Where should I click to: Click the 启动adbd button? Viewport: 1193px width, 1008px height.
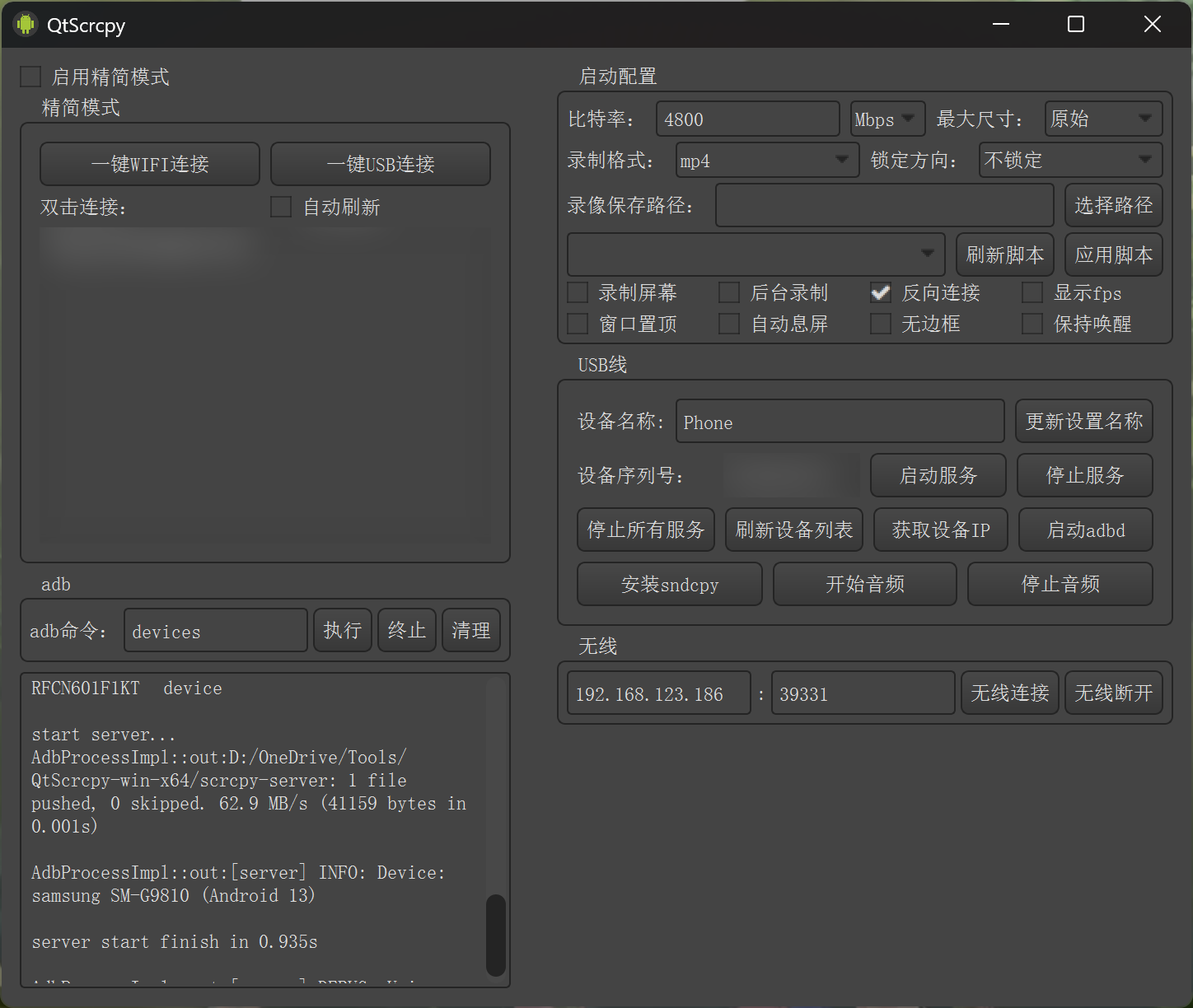point(1086,530)
